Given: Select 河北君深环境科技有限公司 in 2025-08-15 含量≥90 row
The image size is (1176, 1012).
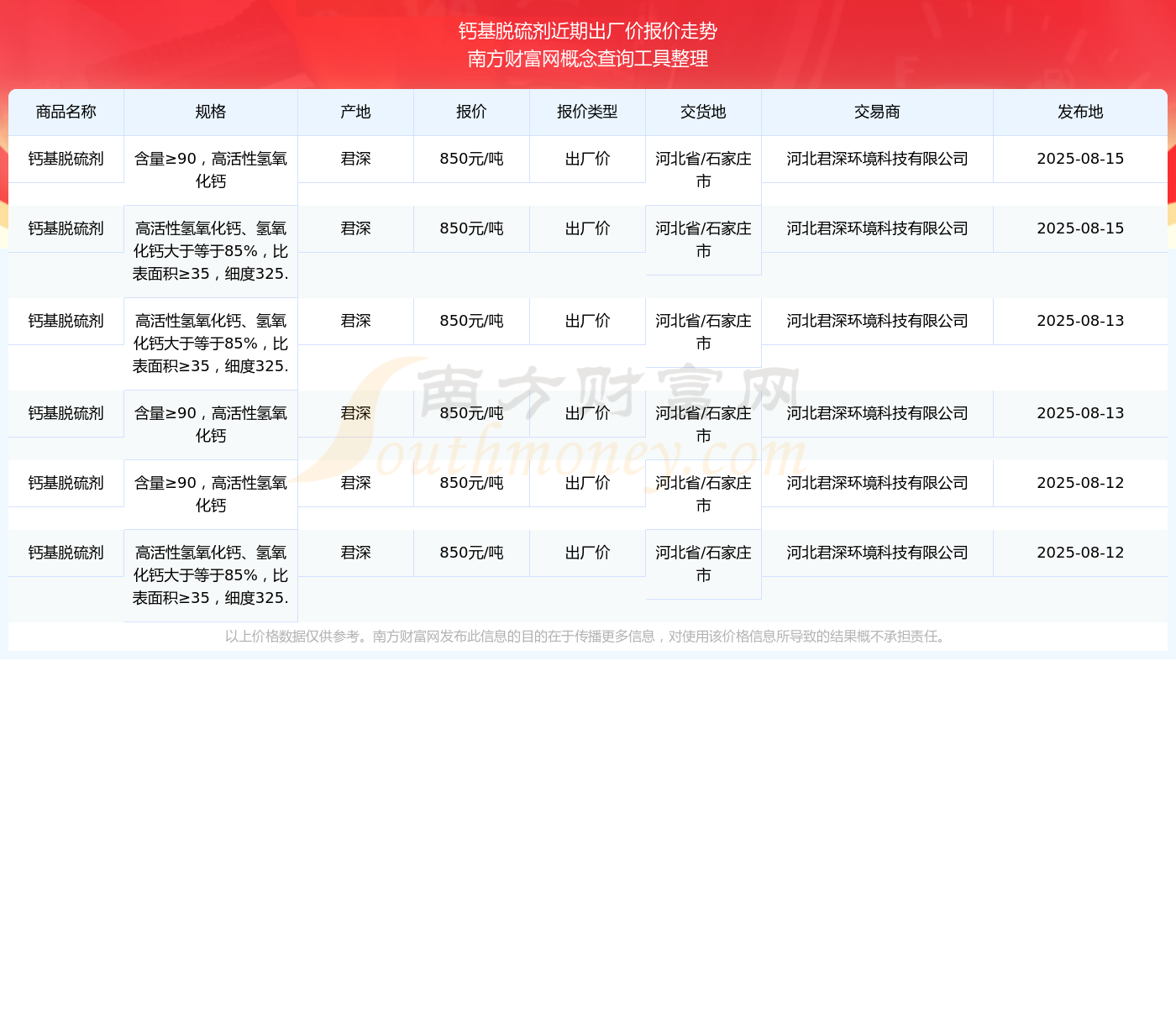Looking at the screenshot, I should tap(878, 159).
